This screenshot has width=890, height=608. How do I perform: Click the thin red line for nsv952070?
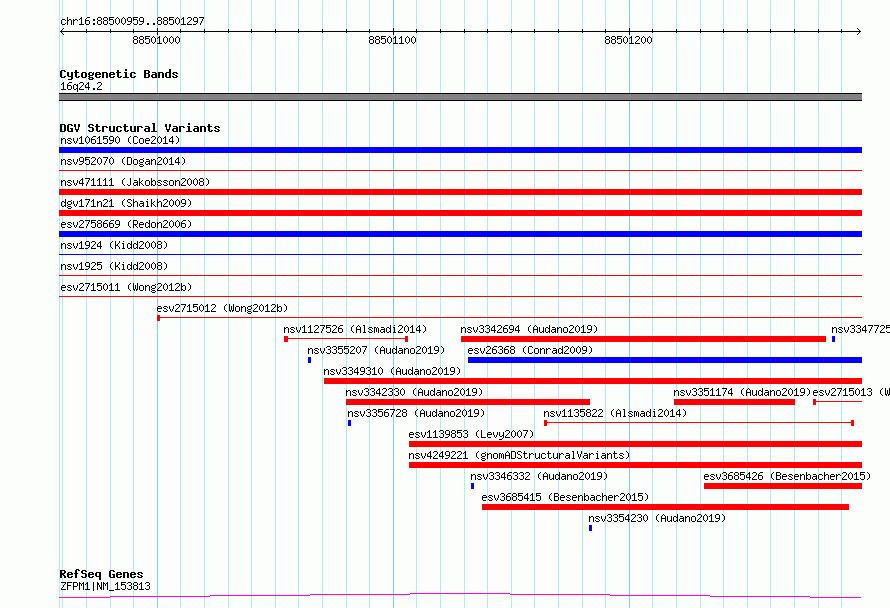pos(460,170)
